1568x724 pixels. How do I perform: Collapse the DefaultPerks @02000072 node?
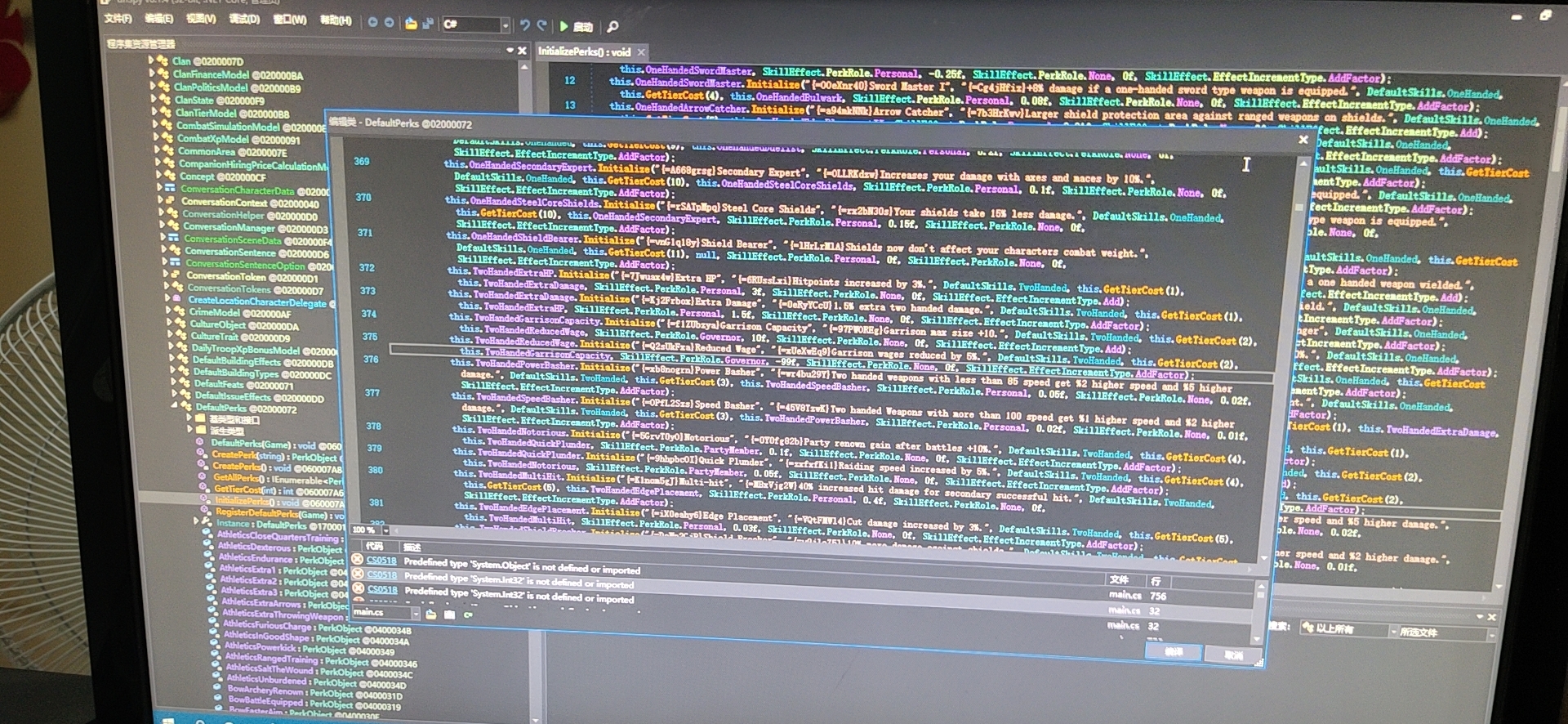[173, 405]
